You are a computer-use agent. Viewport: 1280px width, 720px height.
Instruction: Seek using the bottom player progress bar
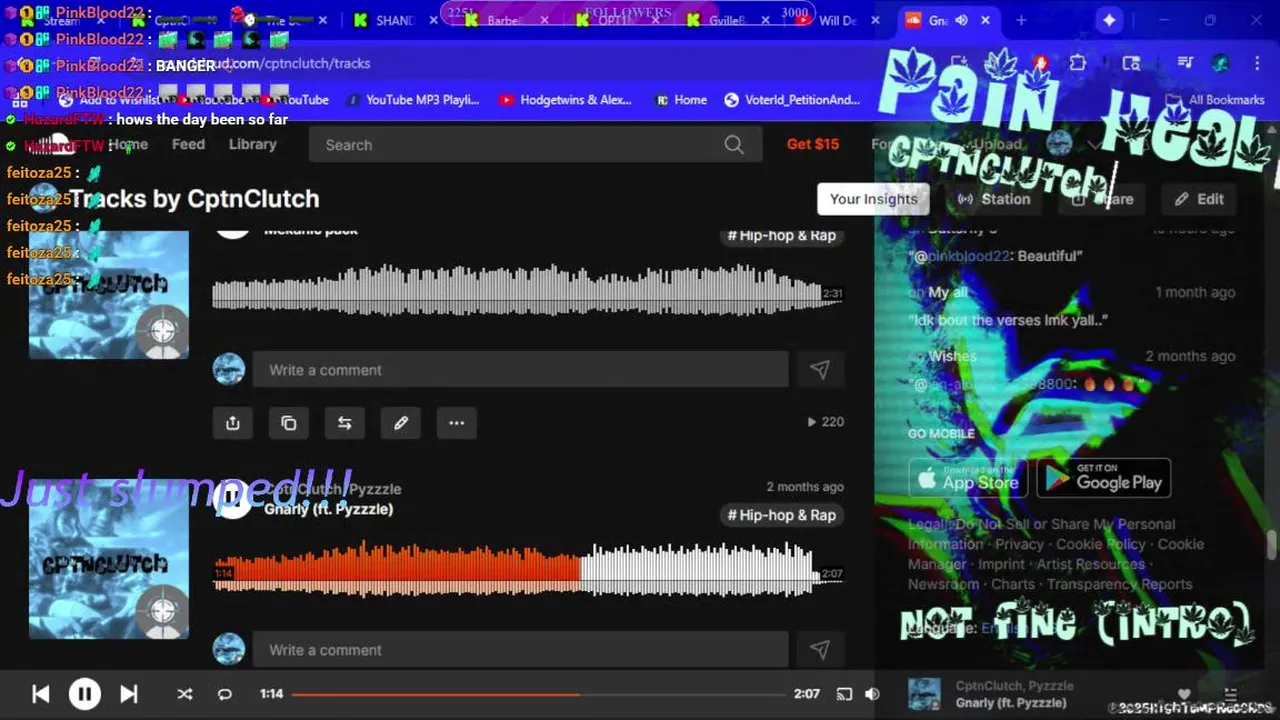(538, 694)
